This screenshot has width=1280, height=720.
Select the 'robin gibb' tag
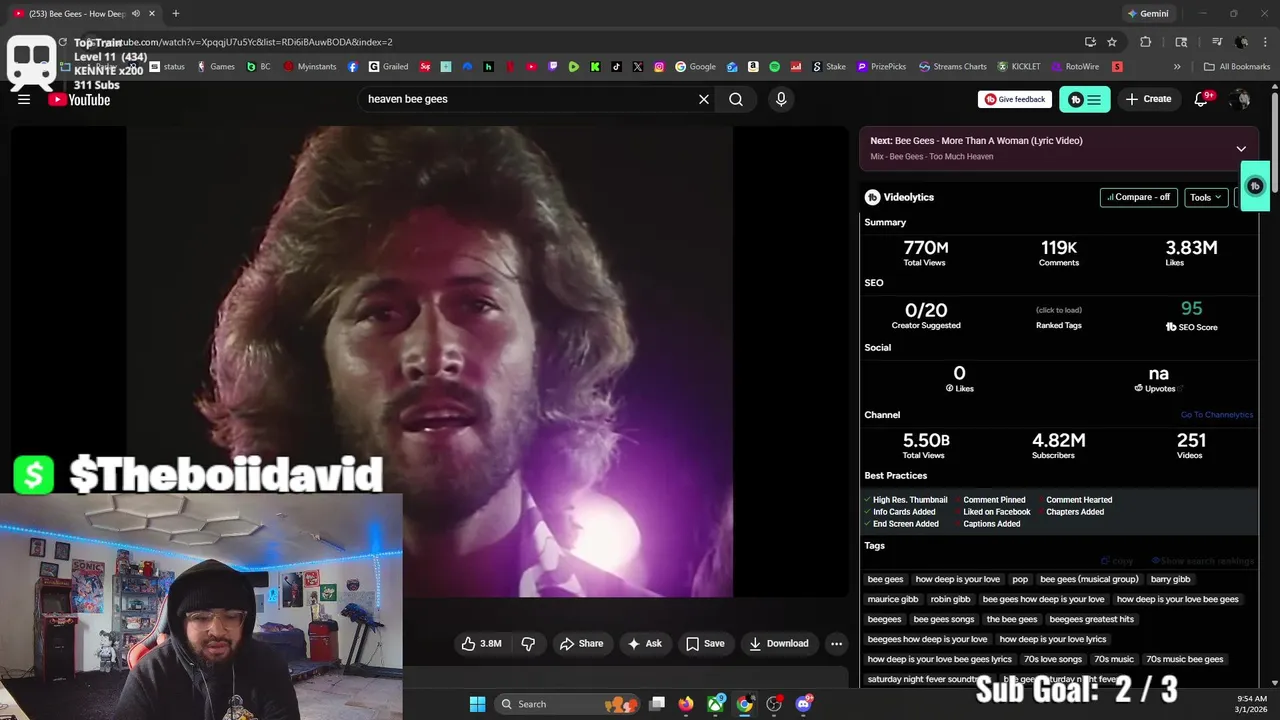pos(950,599)
